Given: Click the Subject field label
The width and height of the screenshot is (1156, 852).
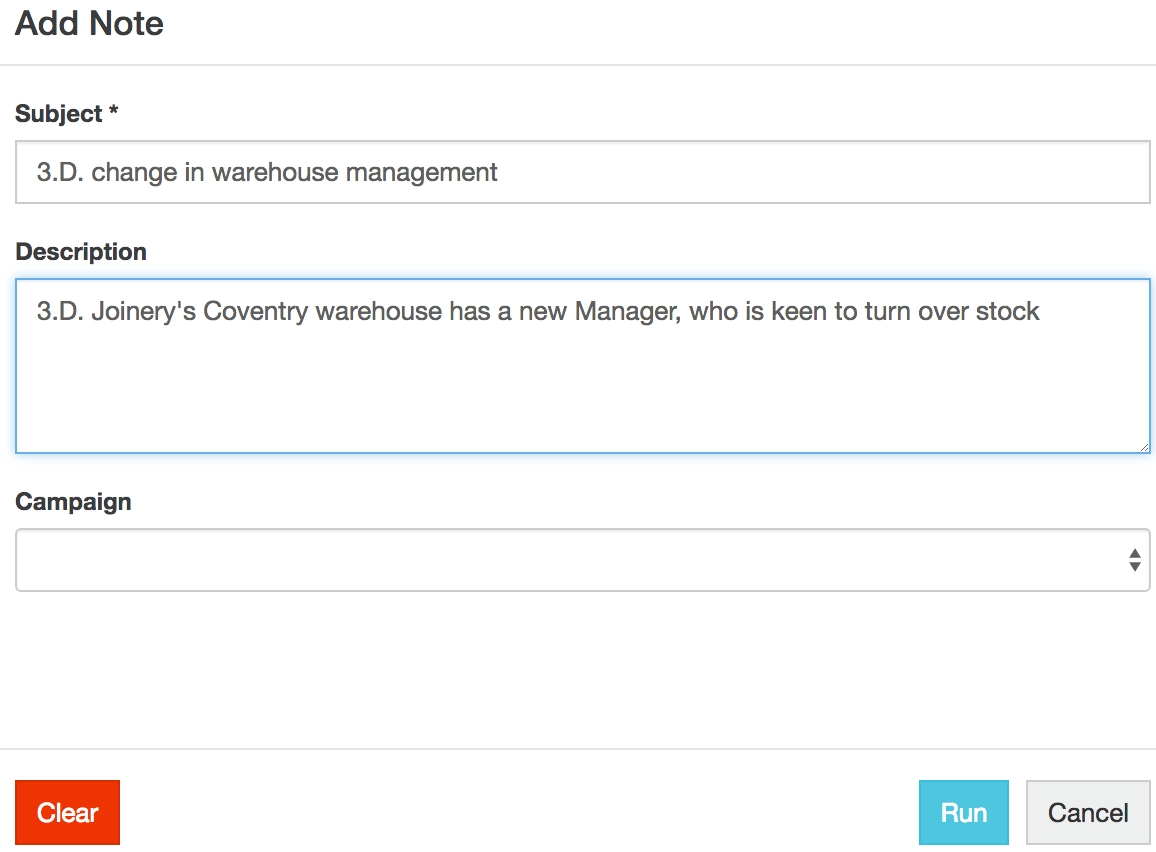Looking at the screenshot, I should click(59, 114).
